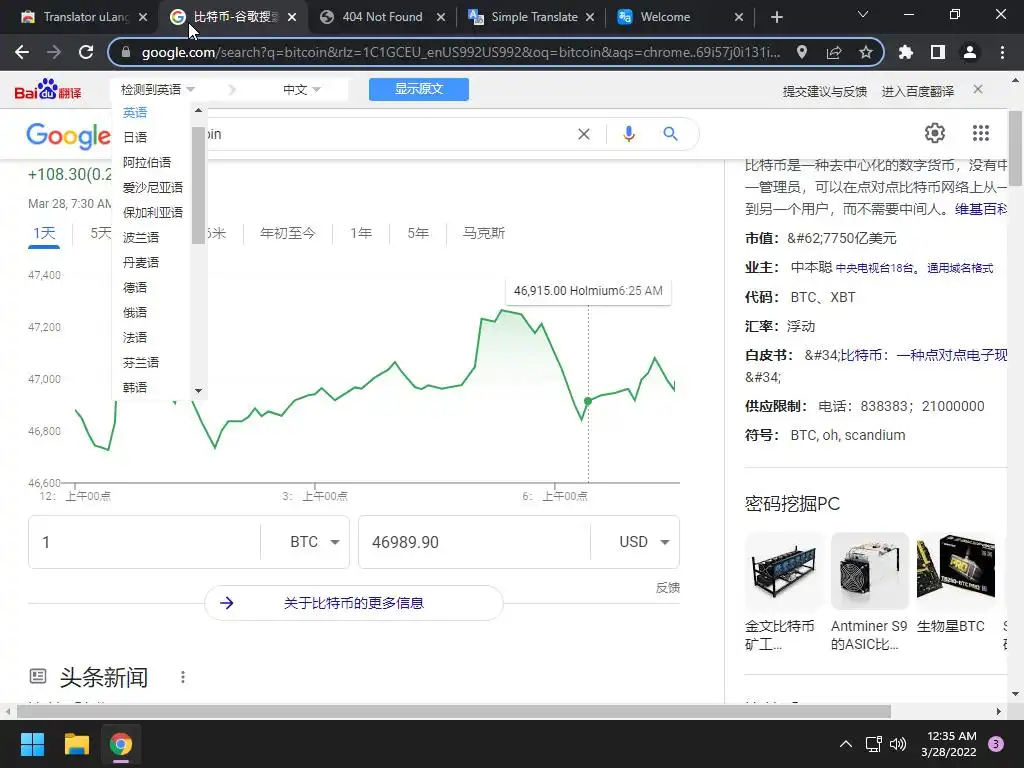This screenshot has width=1024, height=768.
Task: Click the Baidu Translate logo
Action: [x=48, y=89]
